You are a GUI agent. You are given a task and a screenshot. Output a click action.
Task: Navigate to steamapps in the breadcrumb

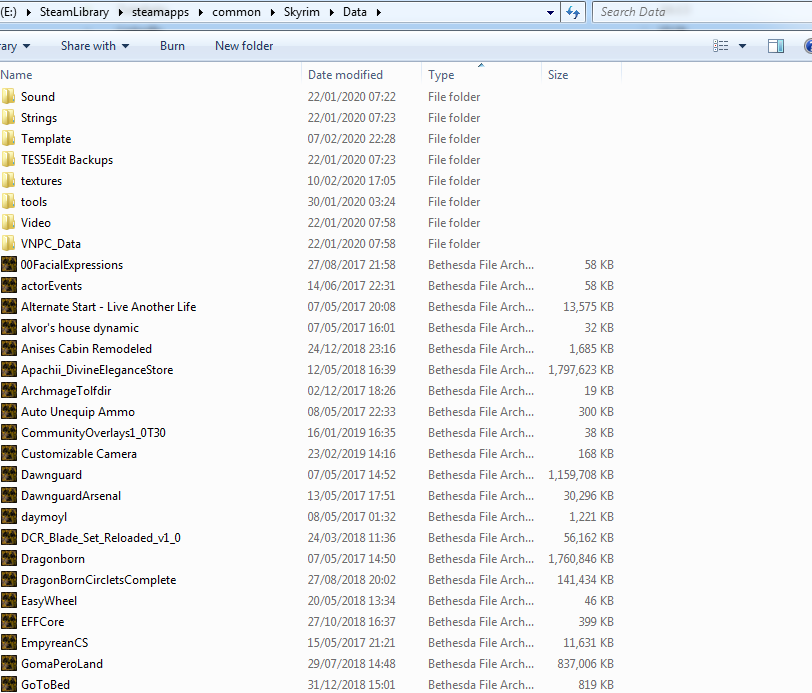coord(160,12)
